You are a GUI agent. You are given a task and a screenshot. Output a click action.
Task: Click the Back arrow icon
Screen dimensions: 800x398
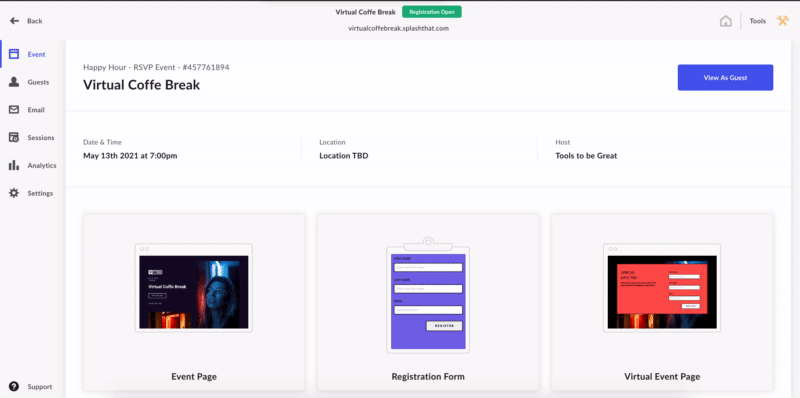(x=14, y=21)
